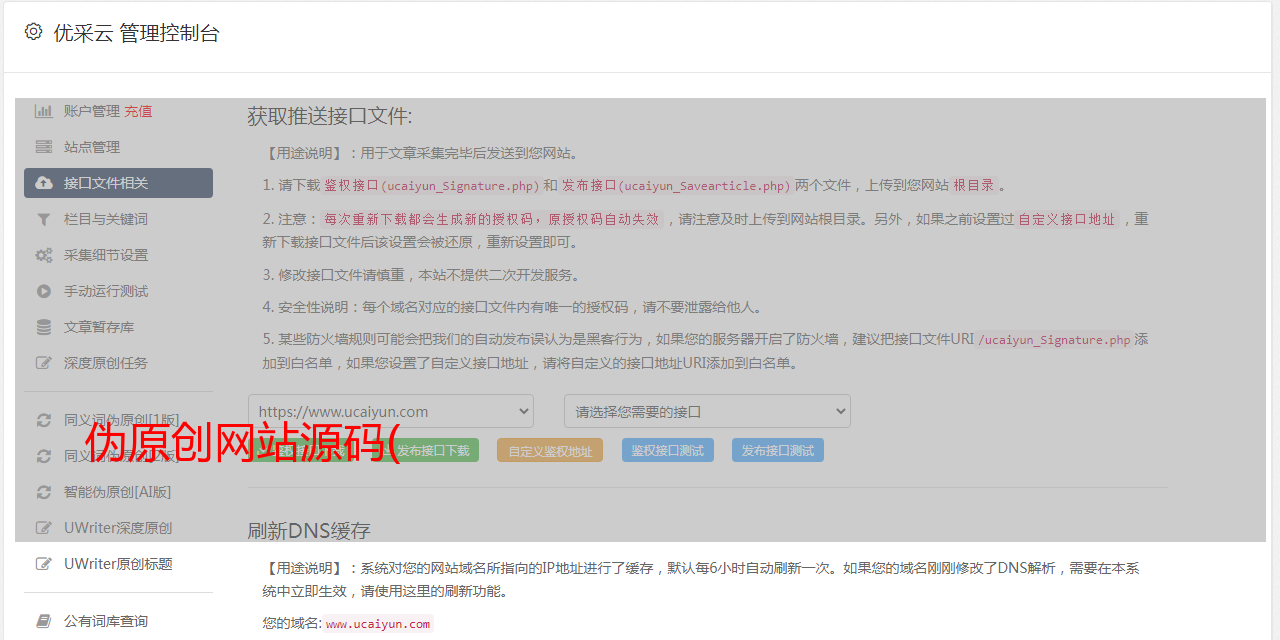
Task: Open the 请选择您需要的接口 dropdown
Action: 707,411
